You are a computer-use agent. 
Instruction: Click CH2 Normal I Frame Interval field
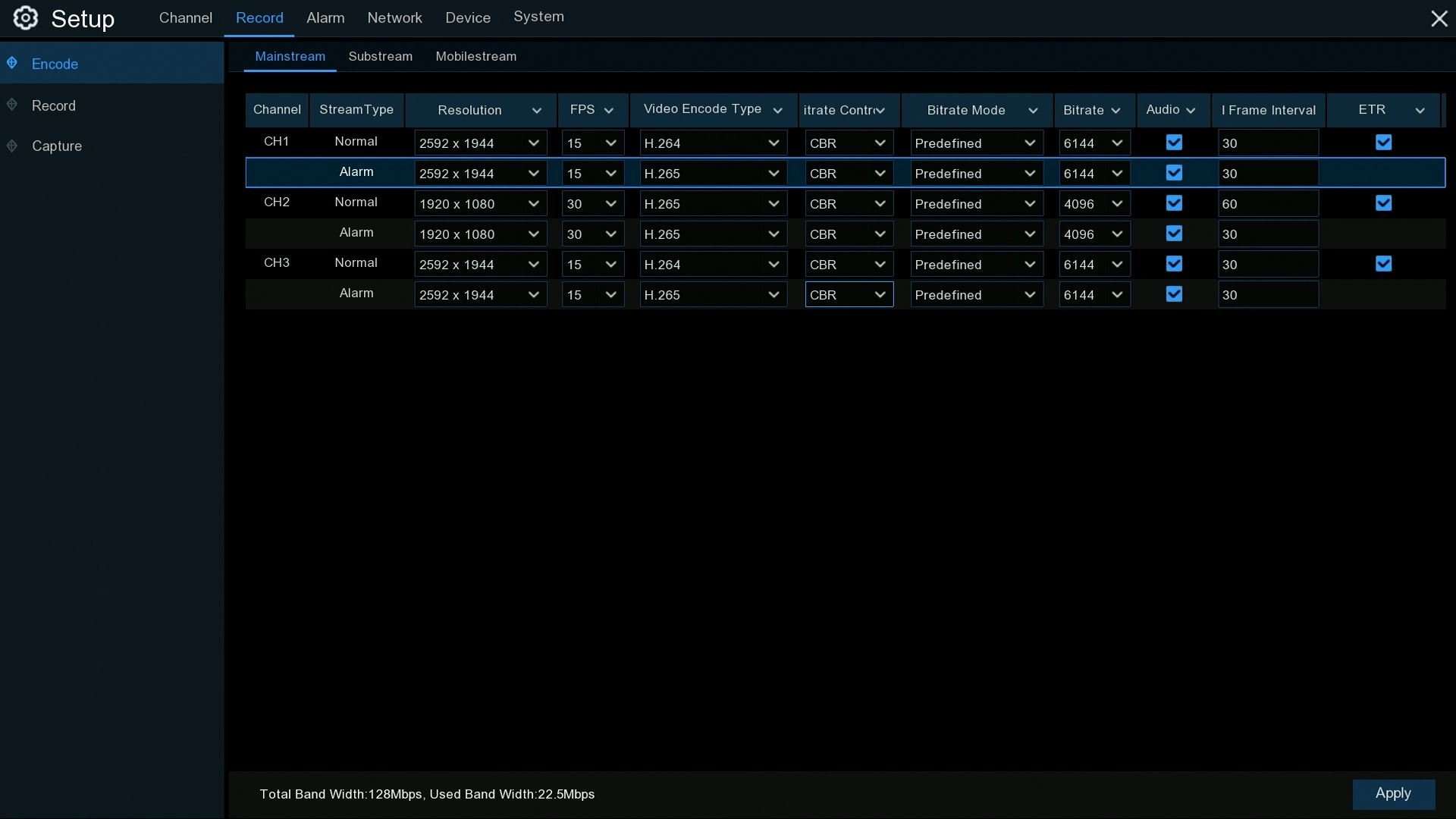[1267, 204]
